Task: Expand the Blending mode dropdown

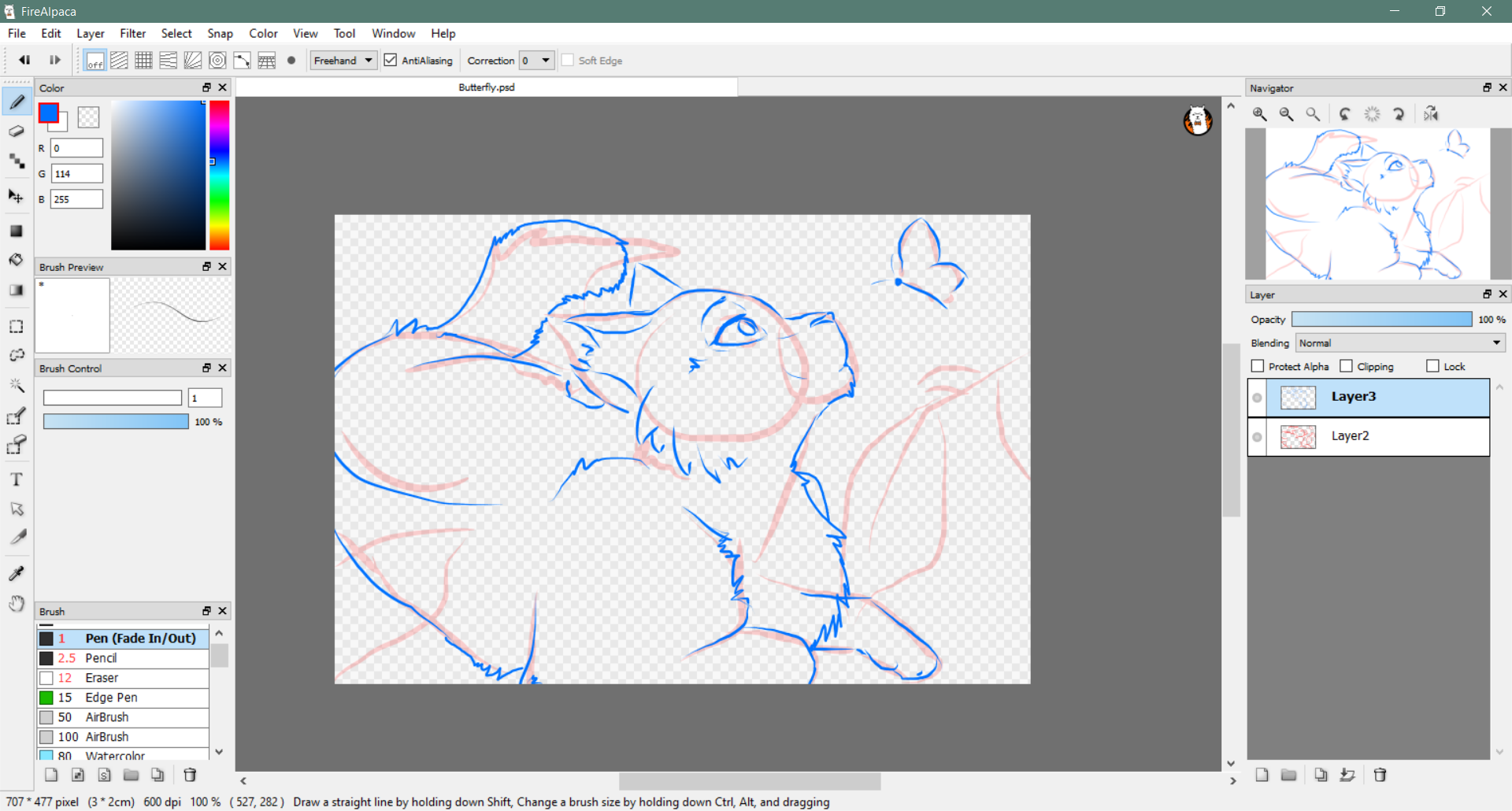Action: click(1400, 343)
